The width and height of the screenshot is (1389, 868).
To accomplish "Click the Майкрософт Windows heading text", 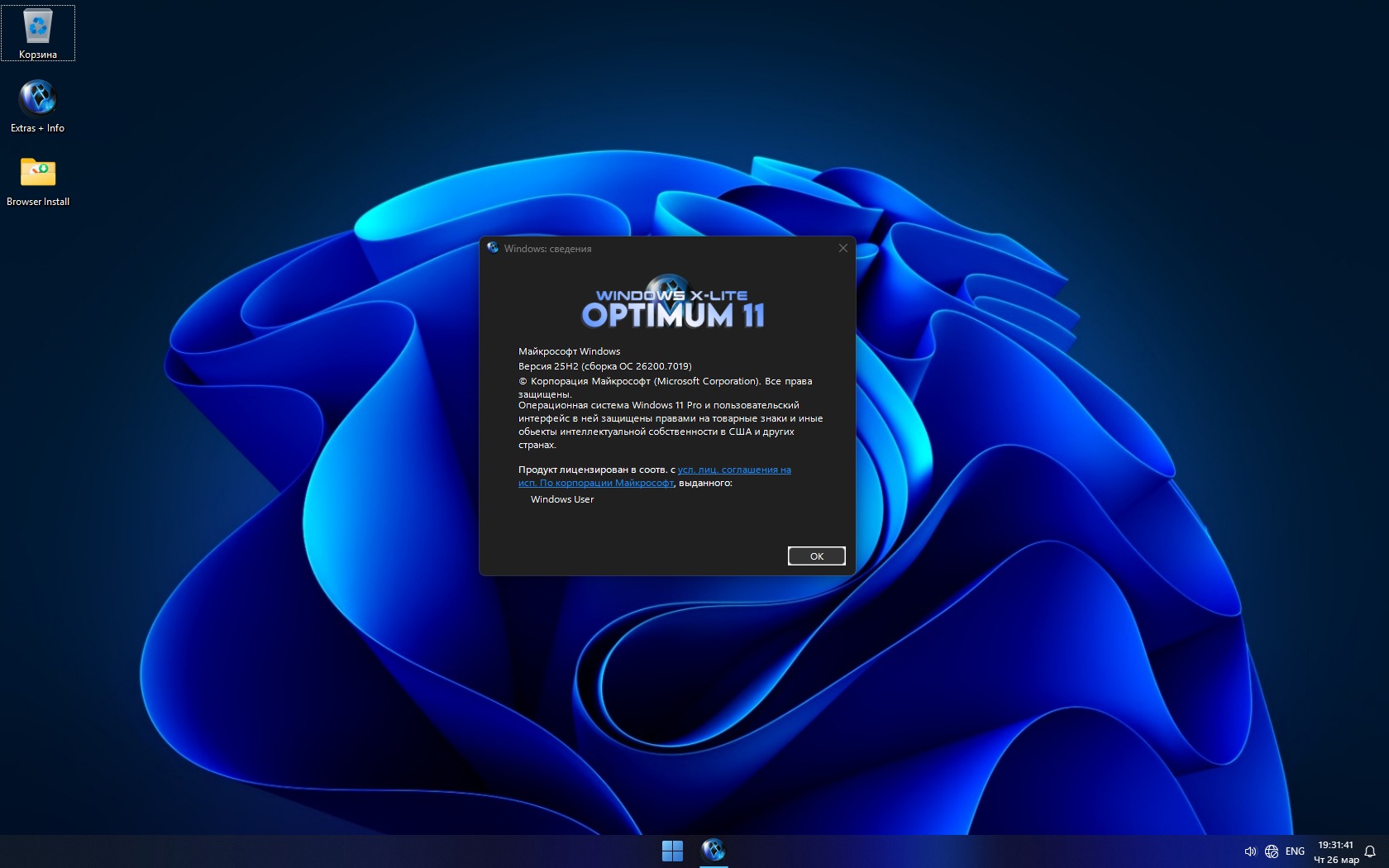I will tap(569, 351).
